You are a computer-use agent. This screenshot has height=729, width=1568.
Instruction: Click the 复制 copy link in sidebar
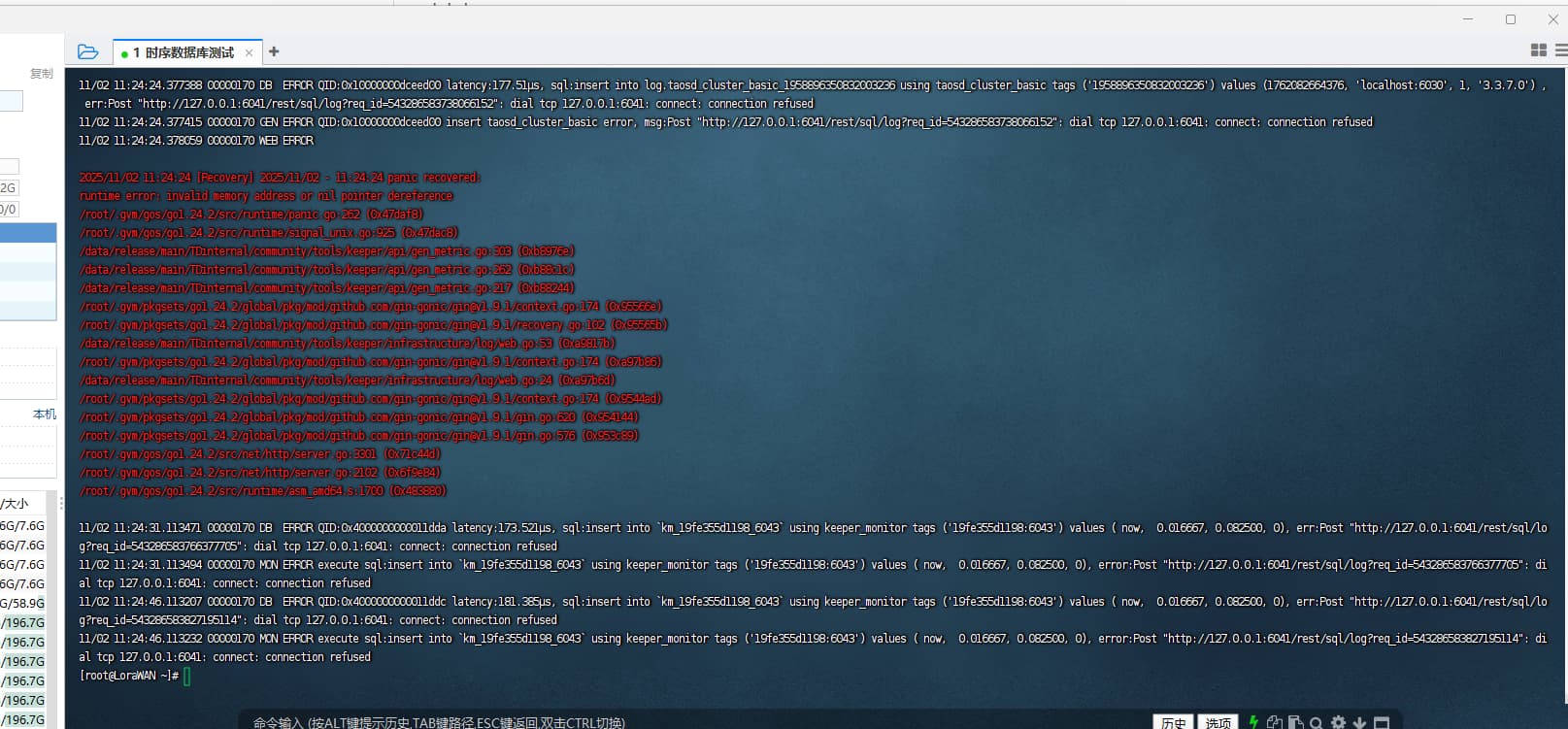41,74
